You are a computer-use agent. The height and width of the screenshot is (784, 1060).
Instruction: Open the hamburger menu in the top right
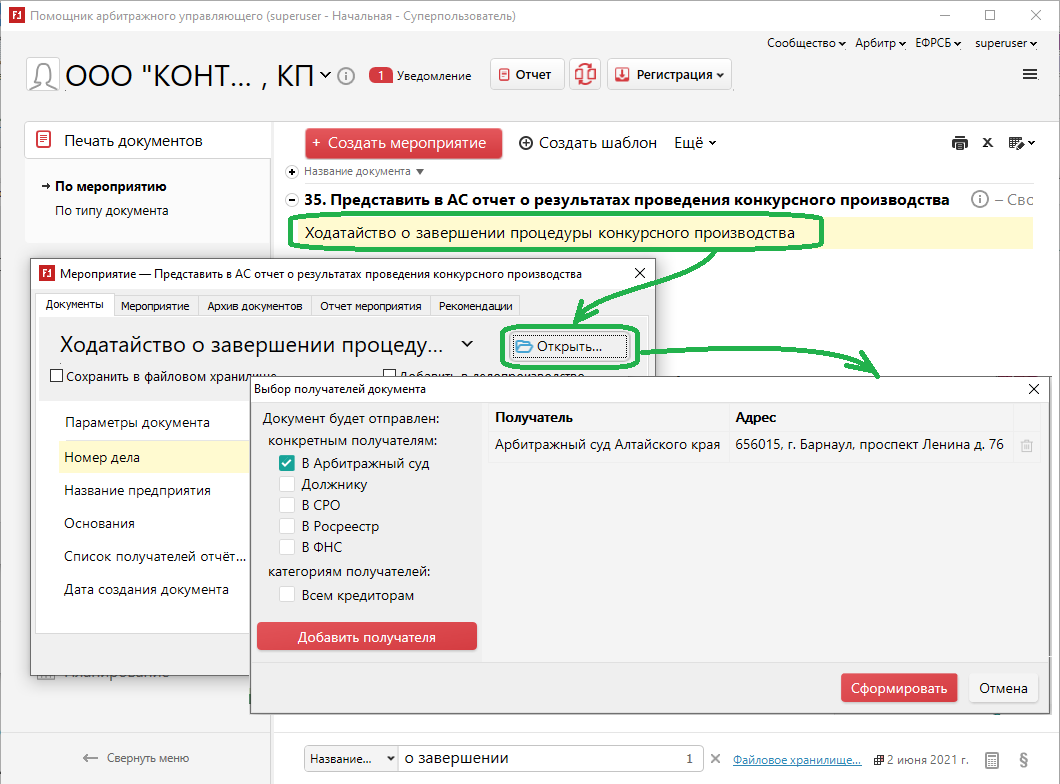click(1030, 75)
